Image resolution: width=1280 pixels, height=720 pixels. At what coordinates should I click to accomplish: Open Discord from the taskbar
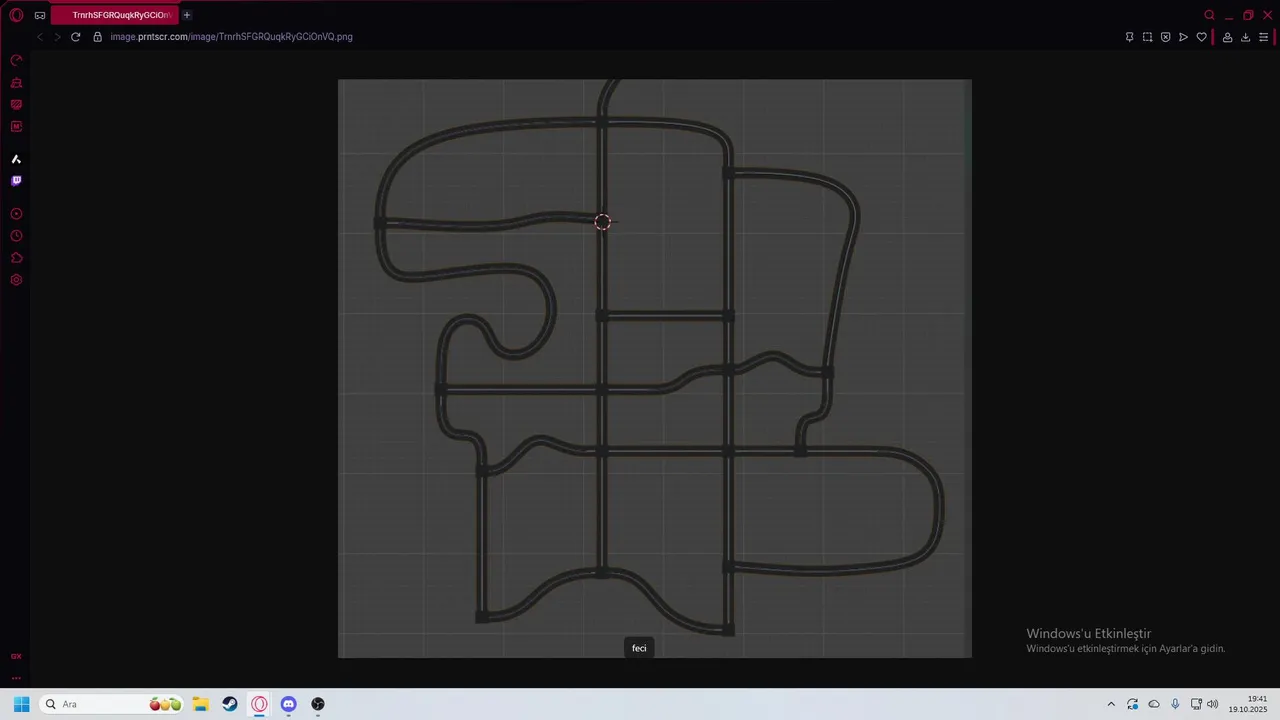tap(289, 704)
